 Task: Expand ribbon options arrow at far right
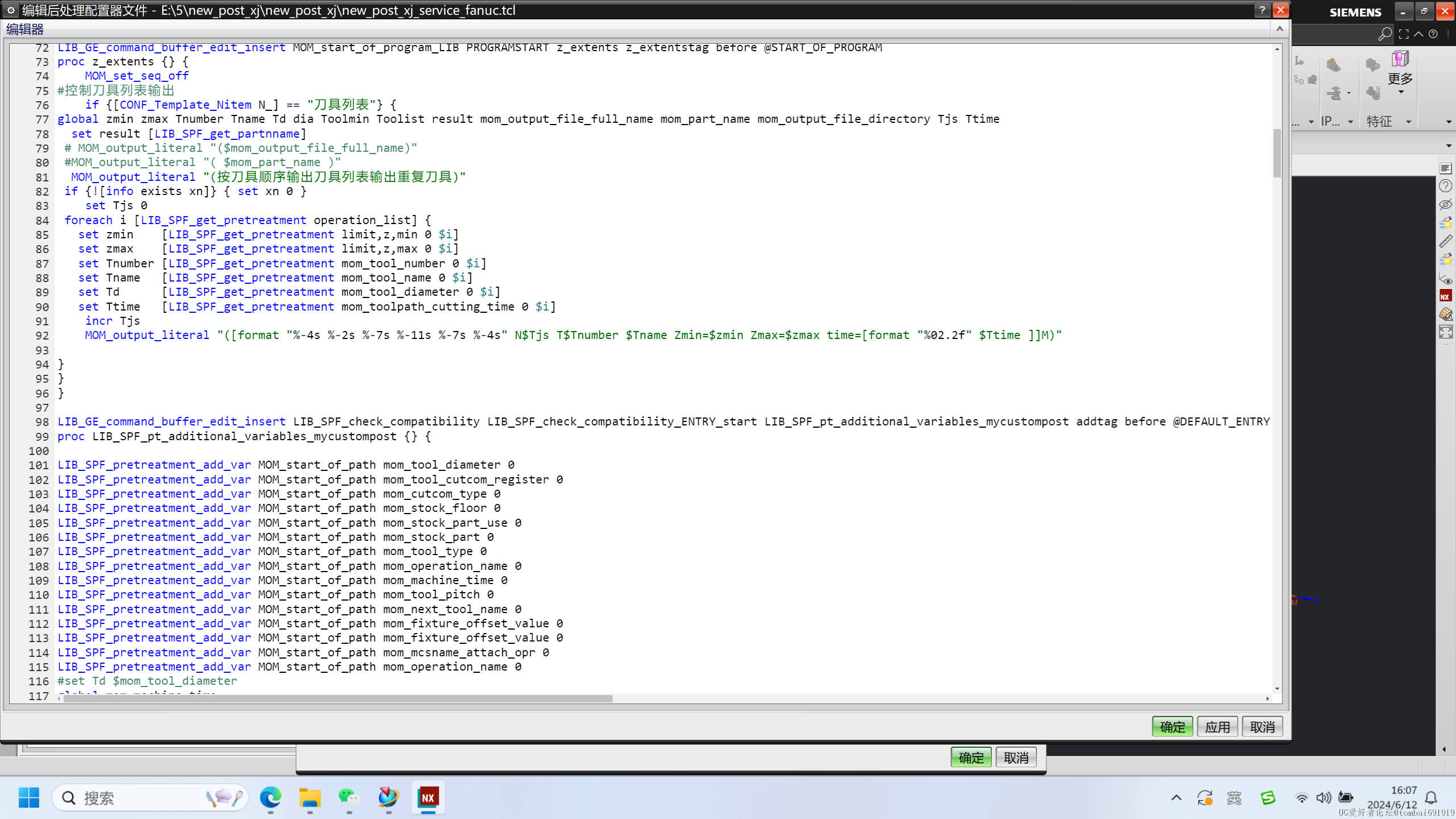(x=1449, y=122)
